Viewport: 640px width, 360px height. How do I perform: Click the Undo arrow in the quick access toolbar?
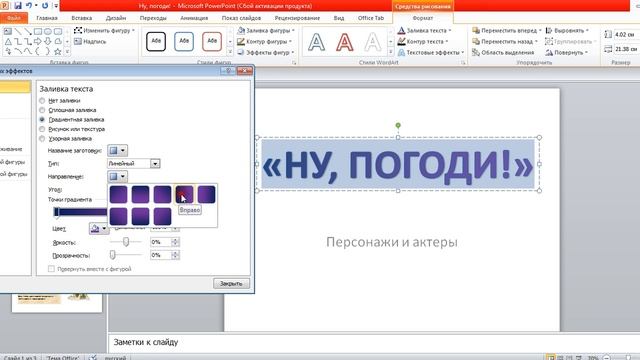pos(29,6)
